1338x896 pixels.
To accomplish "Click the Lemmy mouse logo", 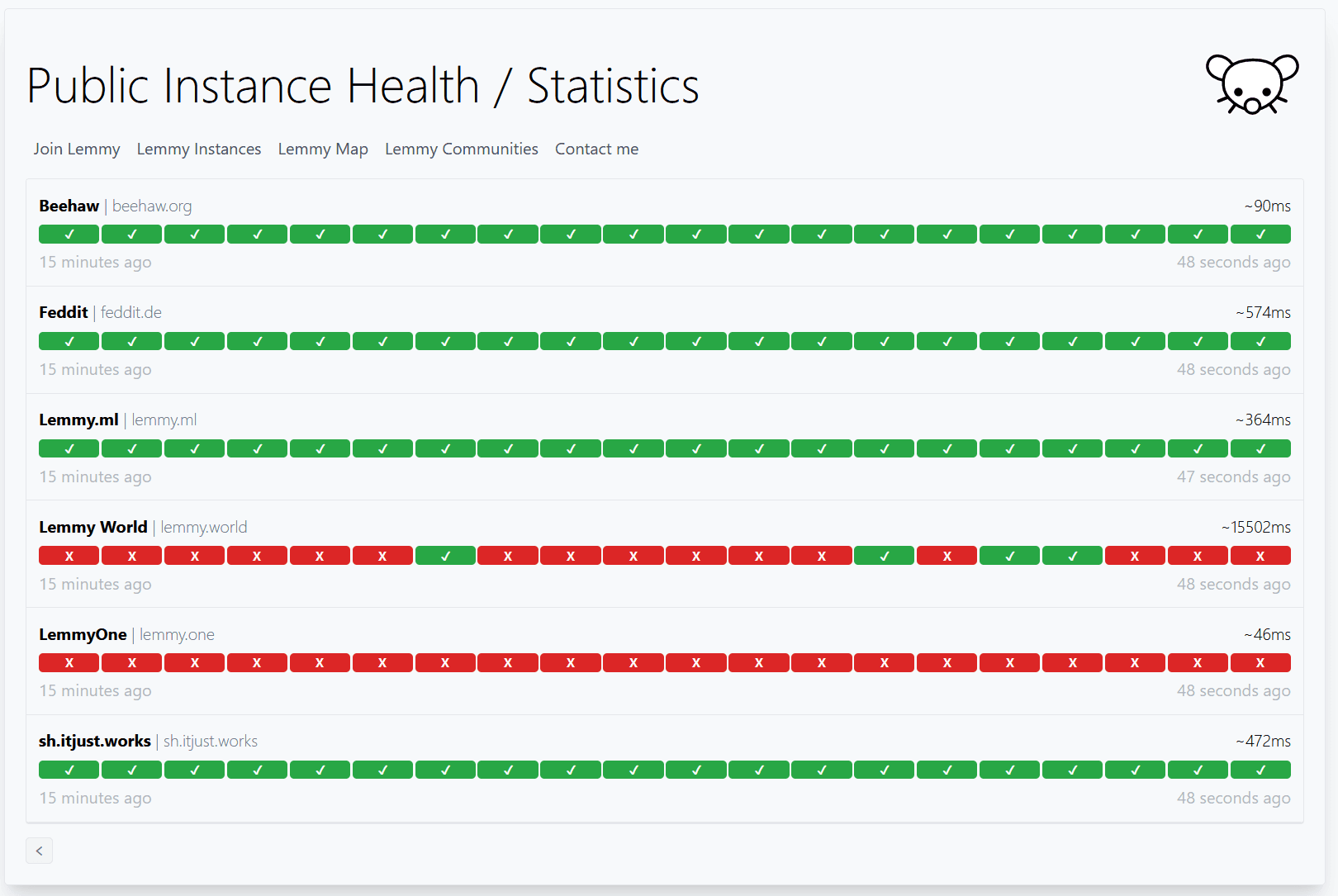I will coord(1252,84).
